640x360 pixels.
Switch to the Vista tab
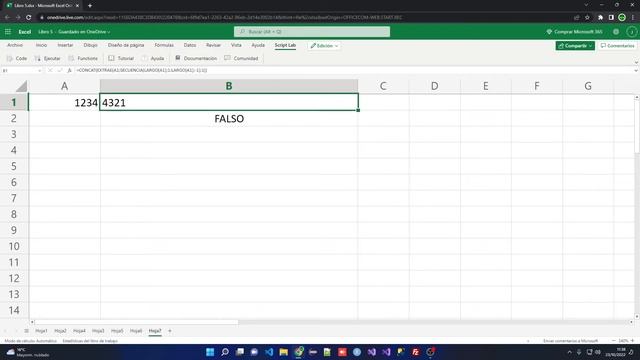236,45
